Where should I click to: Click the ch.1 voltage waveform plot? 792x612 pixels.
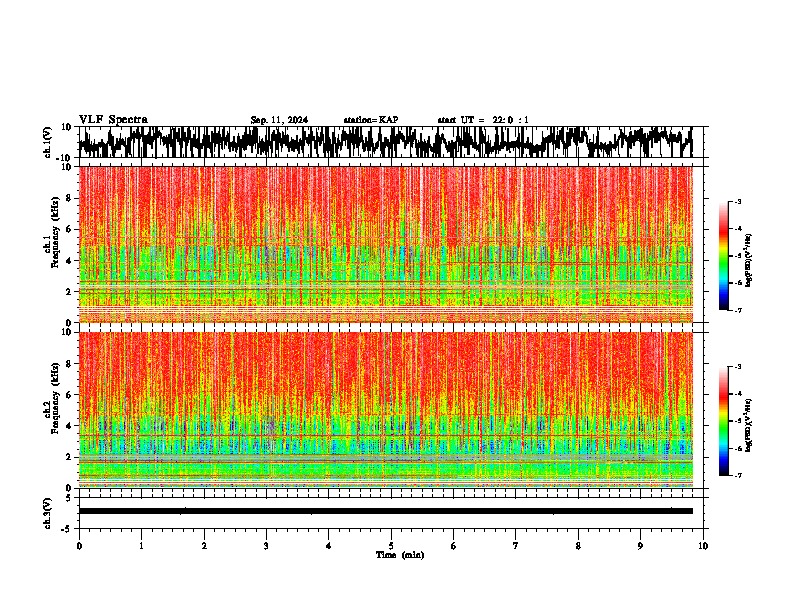point(385,142)
